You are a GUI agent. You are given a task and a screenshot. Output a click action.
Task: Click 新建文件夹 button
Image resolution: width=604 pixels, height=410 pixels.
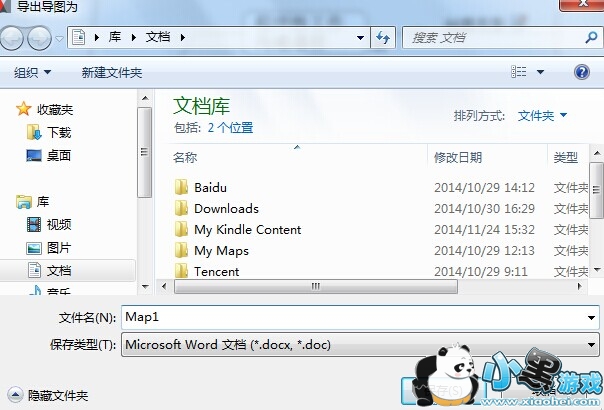[112, 72]
